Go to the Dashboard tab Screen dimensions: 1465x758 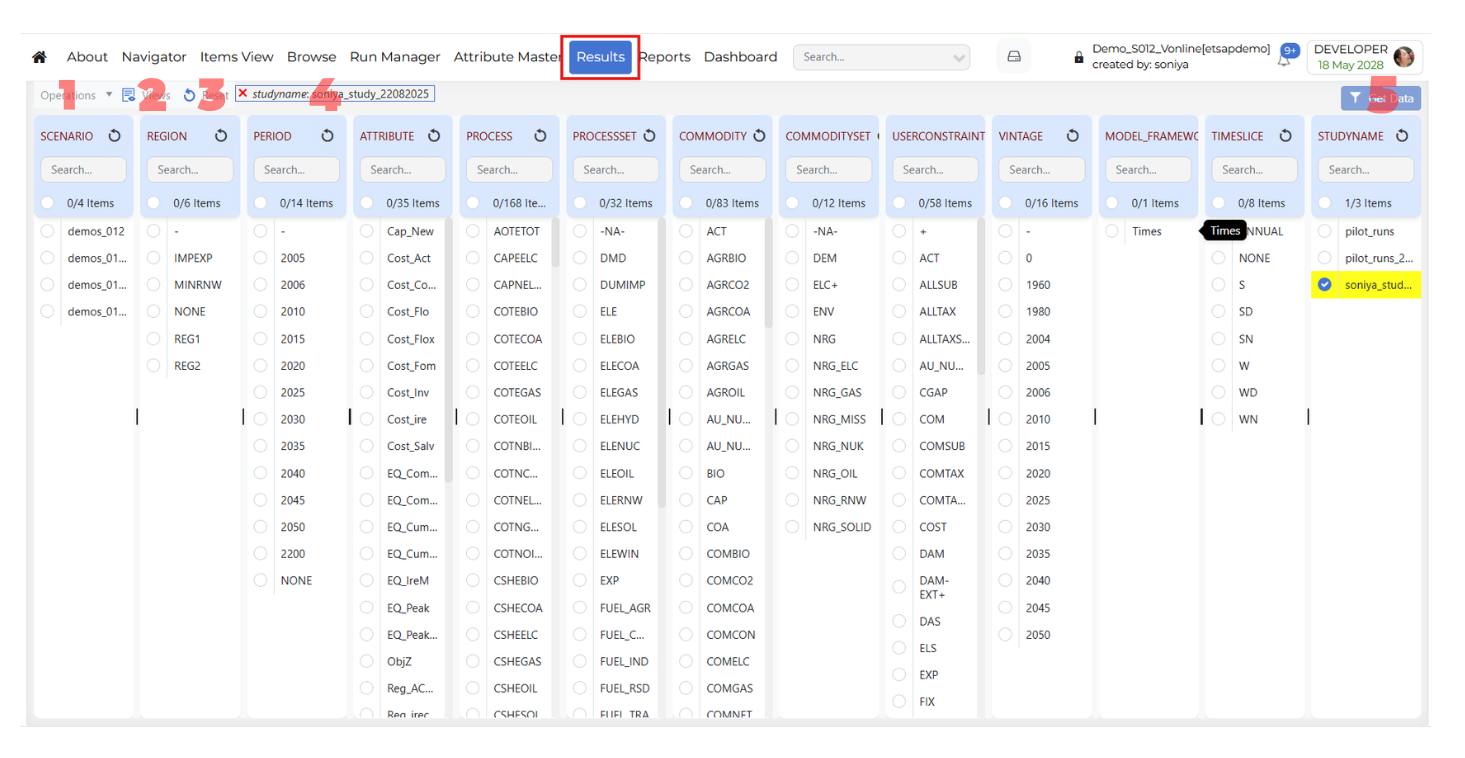coord(740,57)
